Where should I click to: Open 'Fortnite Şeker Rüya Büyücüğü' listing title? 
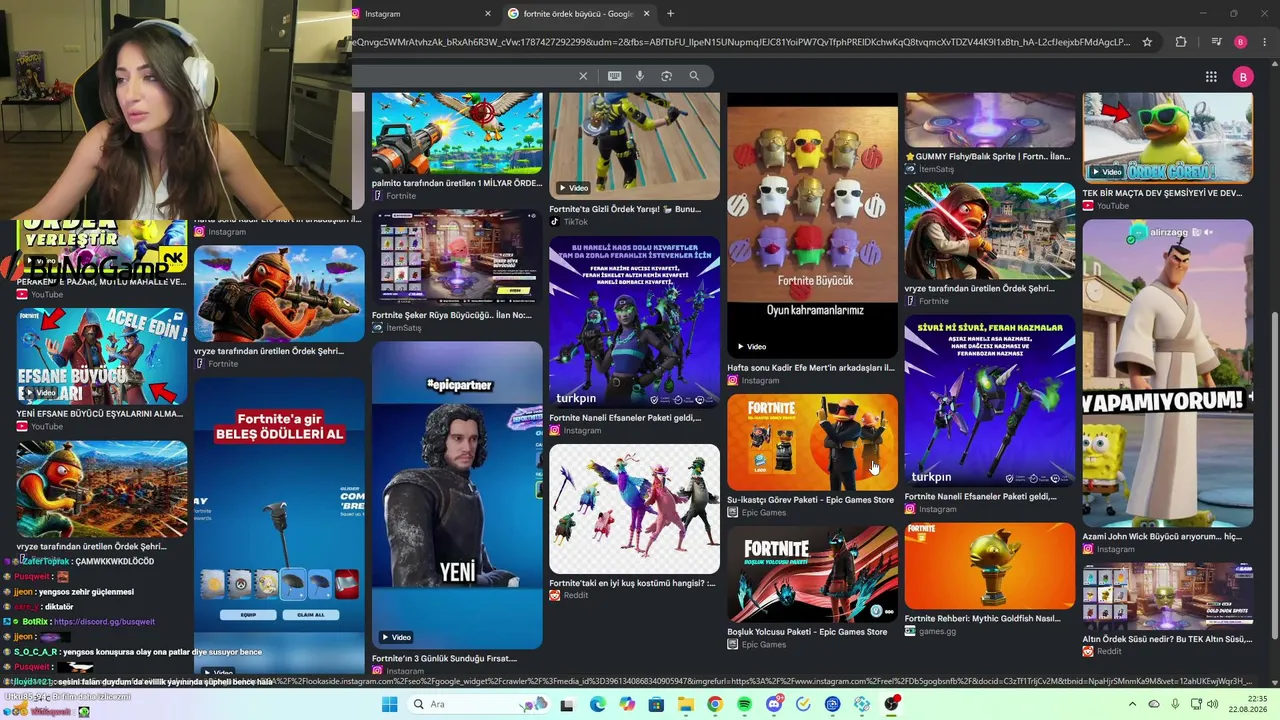coord(452,315)
